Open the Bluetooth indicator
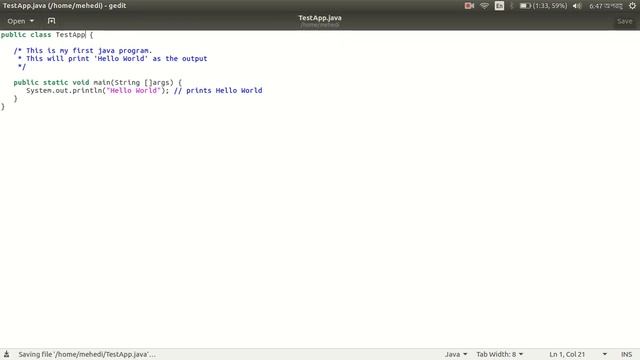Screen dimensions: 640x360 (x=512, y=6)
